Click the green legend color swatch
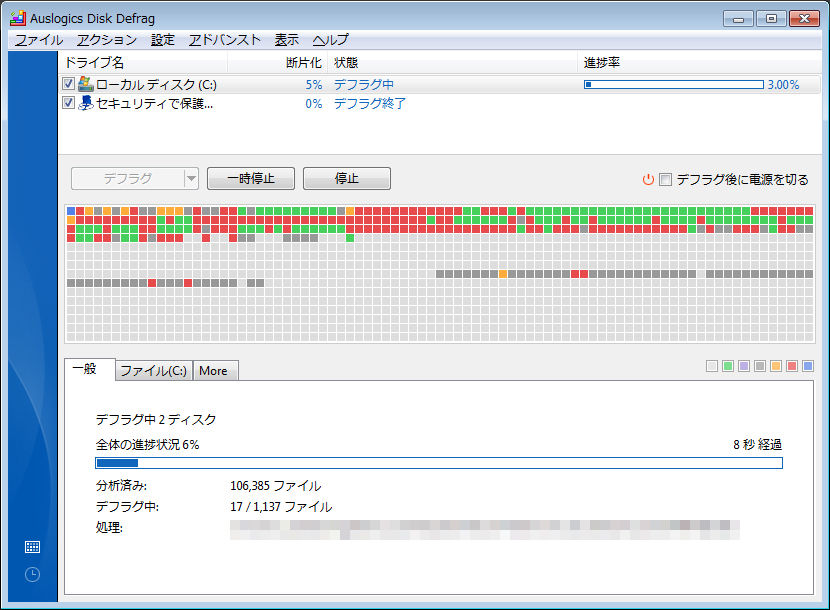 [728, 366]
